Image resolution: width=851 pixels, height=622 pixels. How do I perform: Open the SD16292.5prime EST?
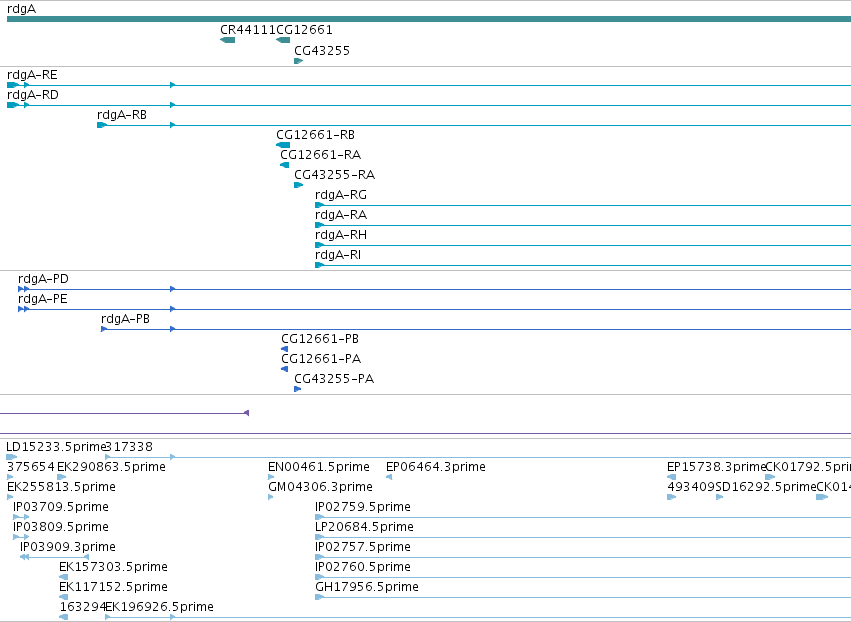click(x=720, y=497)
